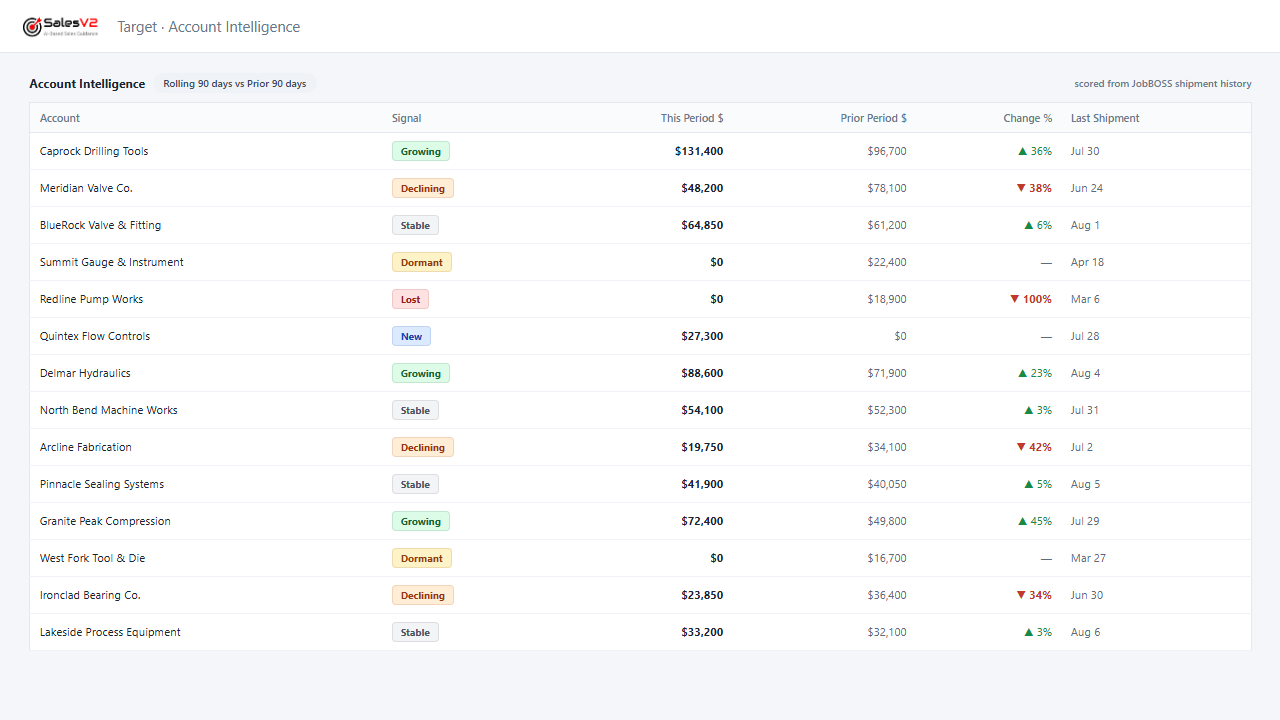Open Summit Gauge & Instrument account
The width and height of the screenshot is (1280, 720).
coord(112,262)
